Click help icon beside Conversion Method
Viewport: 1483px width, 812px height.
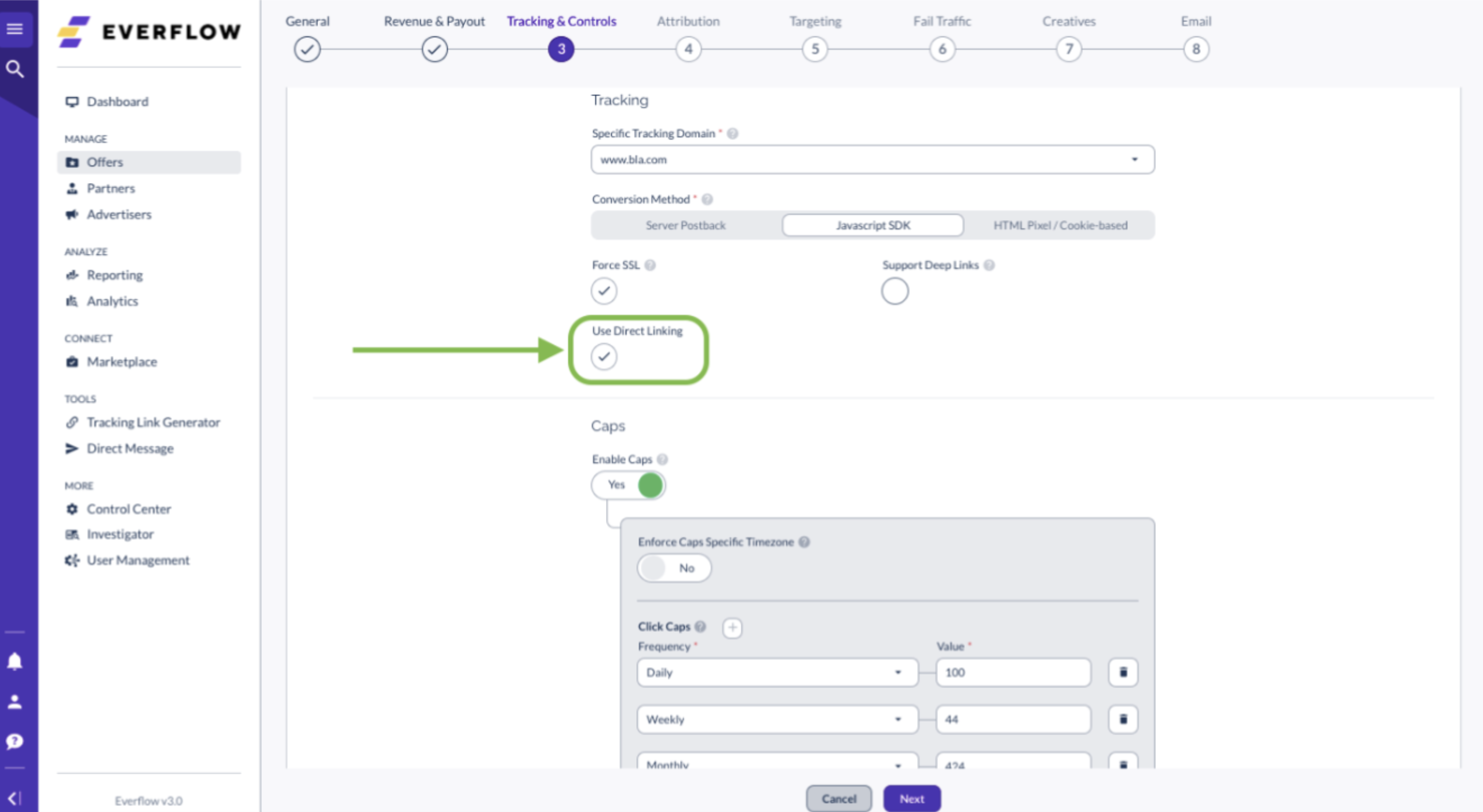pyautogui.click(x=707, y=199)
